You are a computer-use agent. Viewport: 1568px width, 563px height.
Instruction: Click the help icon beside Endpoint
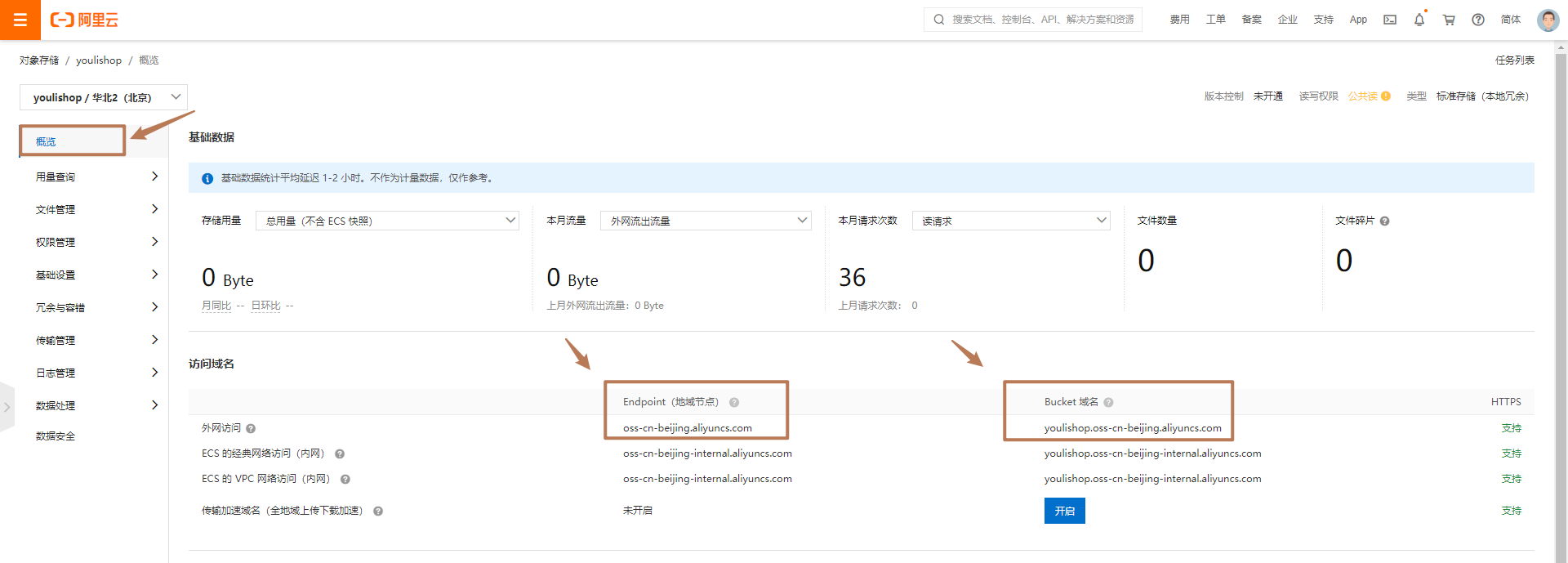coord(734,402)
